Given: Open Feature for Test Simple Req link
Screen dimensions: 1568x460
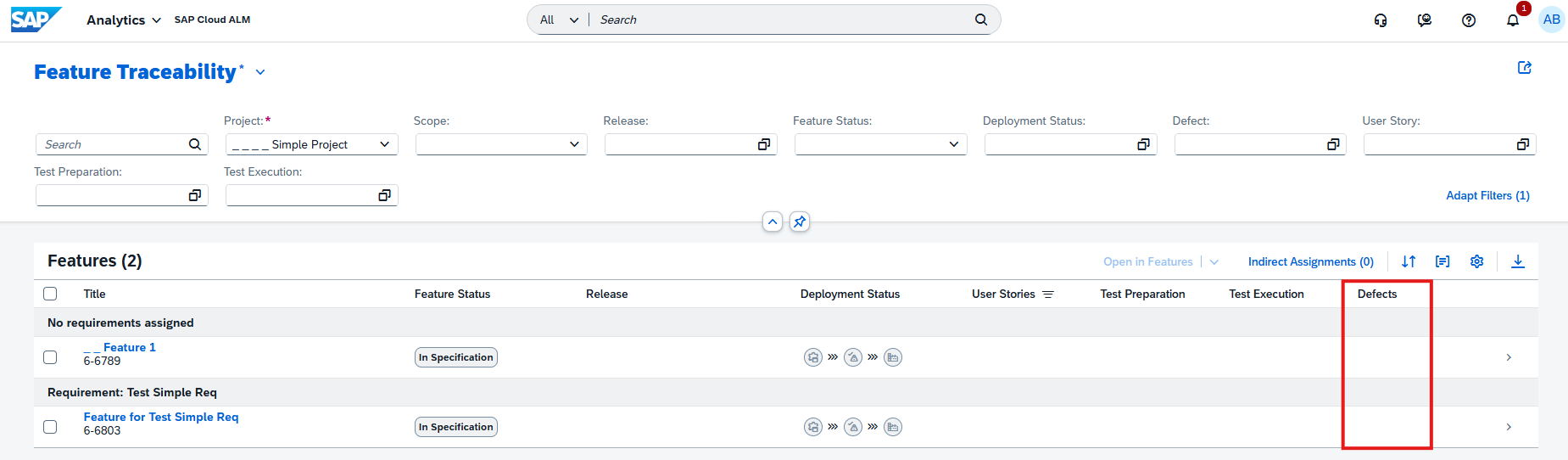Looking at the screenshot, I should point(161,417).
